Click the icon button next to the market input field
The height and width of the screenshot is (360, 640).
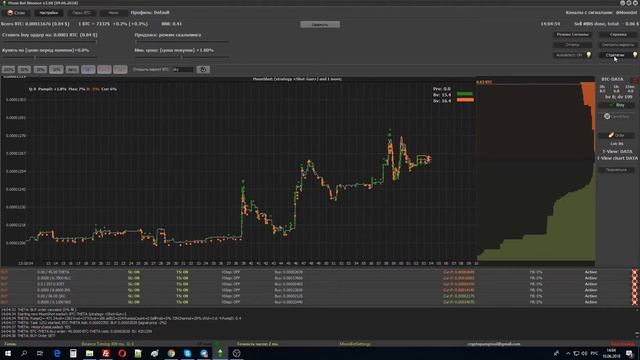click(203, 69)
